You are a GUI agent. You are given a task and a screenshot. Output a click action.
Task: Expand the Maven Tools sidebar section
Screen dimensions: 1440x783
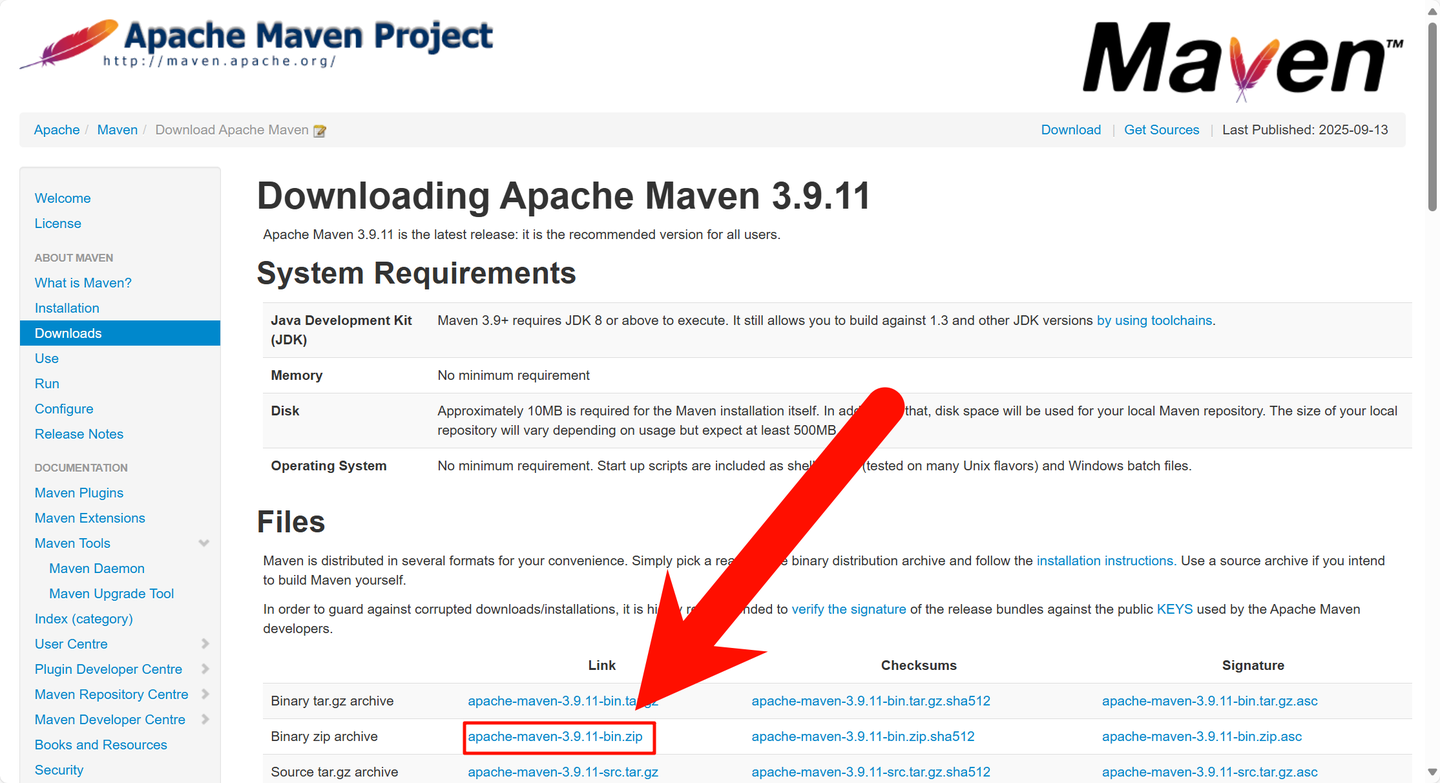(204, 543)
